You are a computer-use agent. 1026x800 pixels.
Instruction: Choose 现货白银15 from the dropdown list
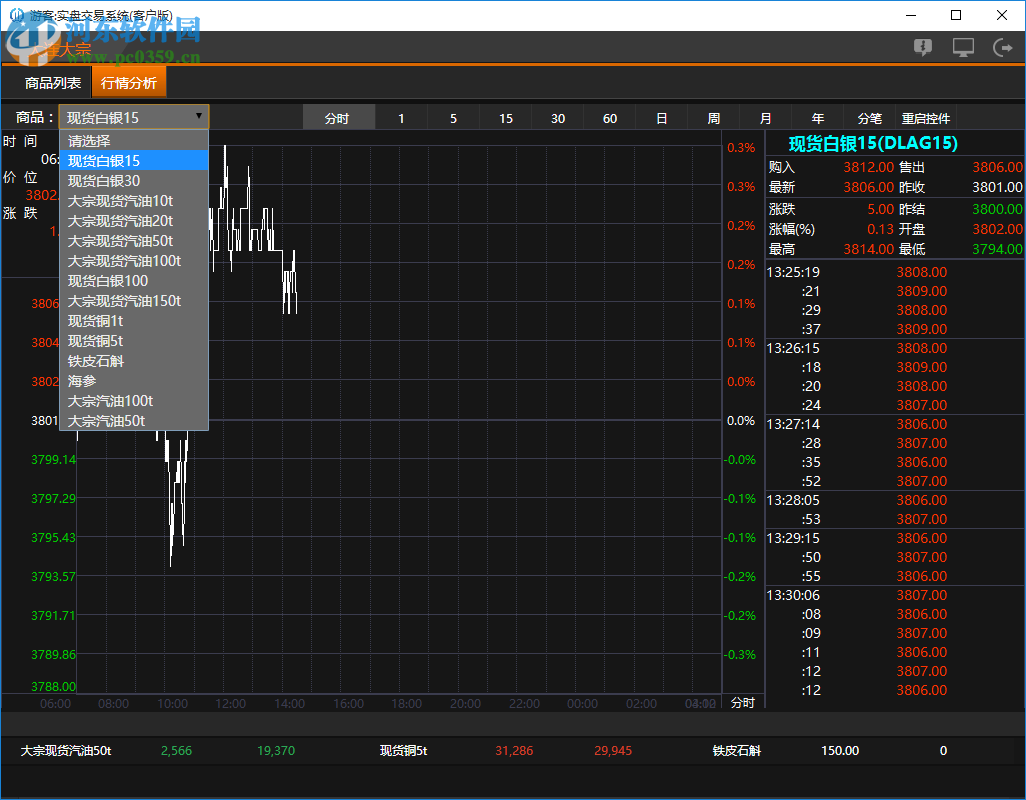(133, 161)
